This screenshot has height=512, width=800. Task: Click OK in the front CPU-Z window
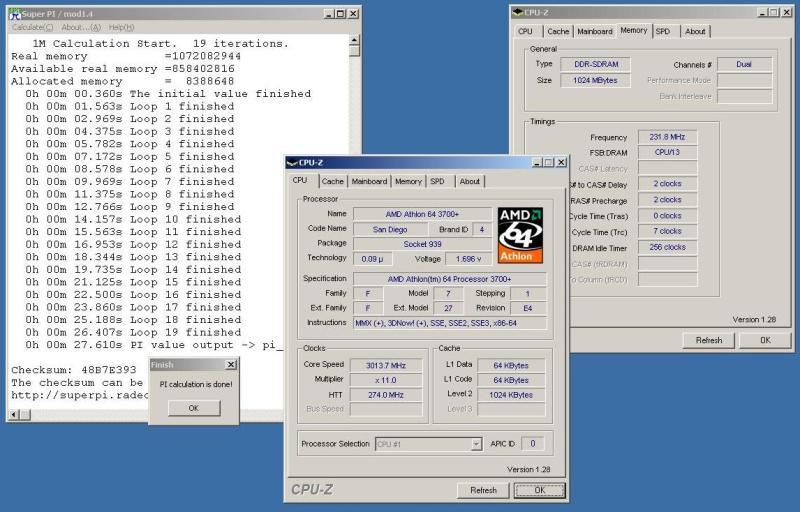click(540, 490)
